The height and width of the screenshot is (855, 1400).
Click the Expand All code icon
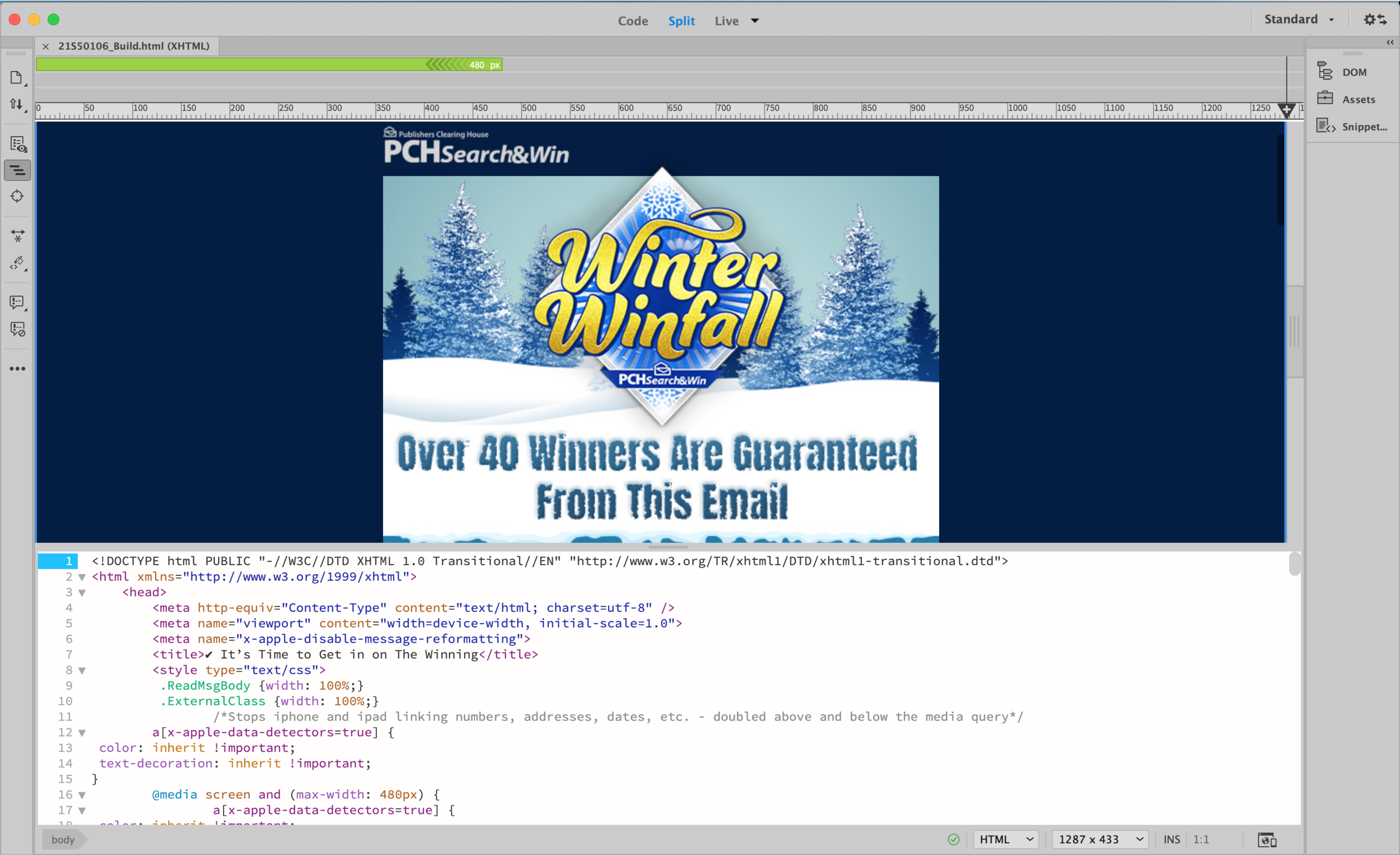click(x=17, y=235)
